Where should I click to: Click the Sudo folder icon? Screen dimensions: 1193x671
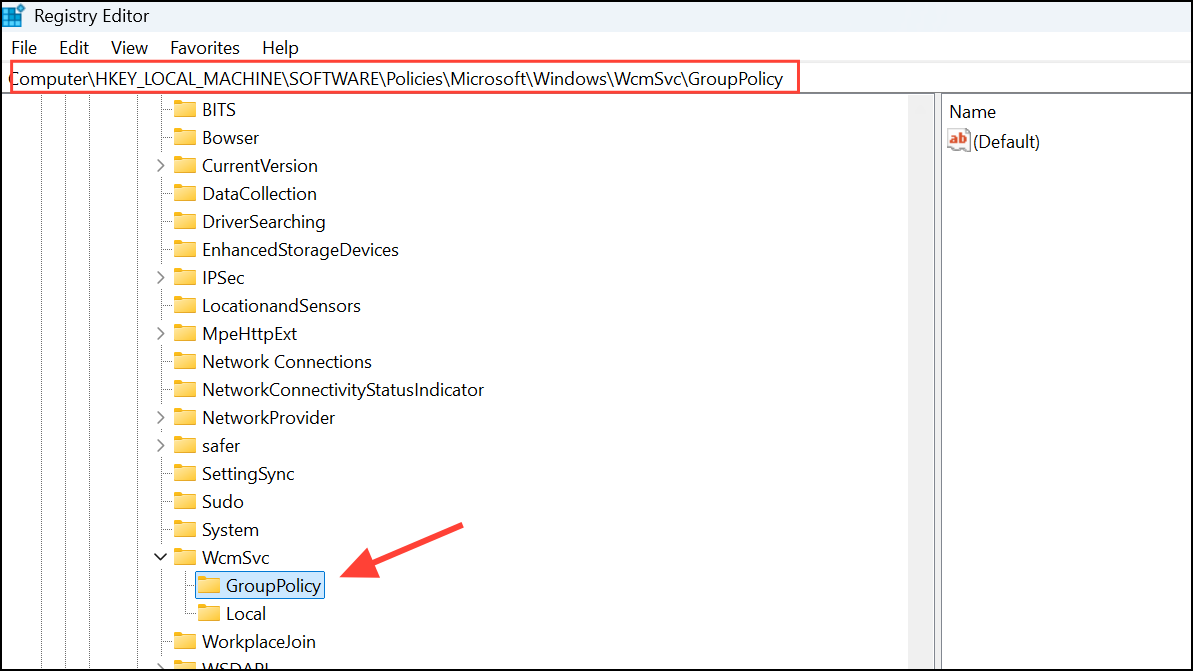(x=185, y=501)
